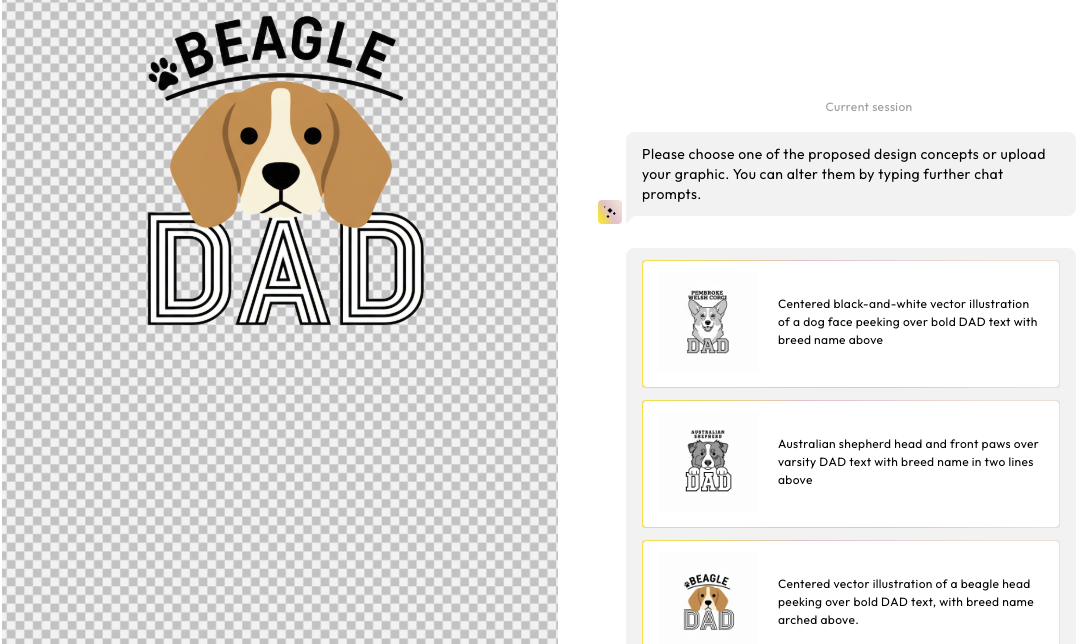Click the AI assistant avatar icon
Image resolution: width=1084 pixels, height=644 pixels.
(610, 212)
